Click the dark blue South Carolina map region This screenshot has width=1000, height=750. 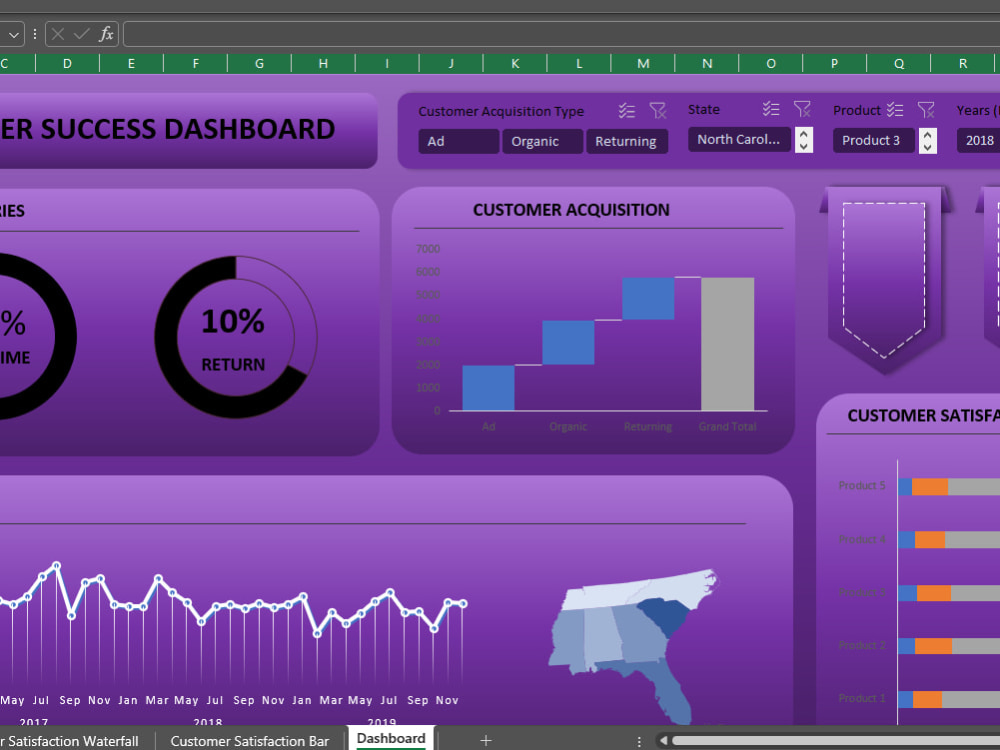point(664,616)
